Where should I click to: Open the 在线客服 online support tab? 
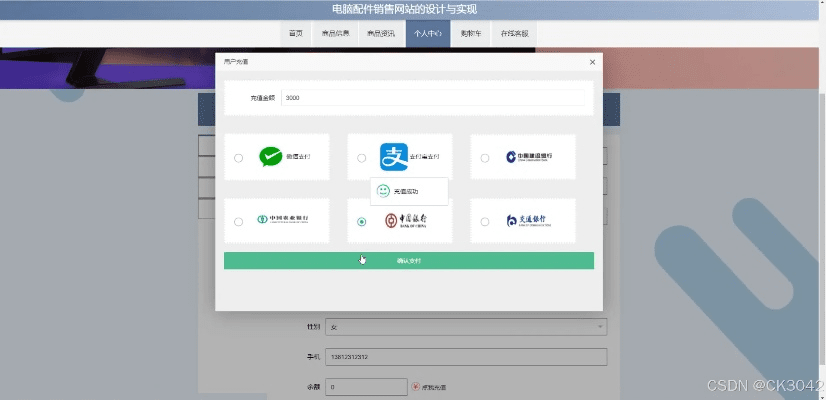514,34
